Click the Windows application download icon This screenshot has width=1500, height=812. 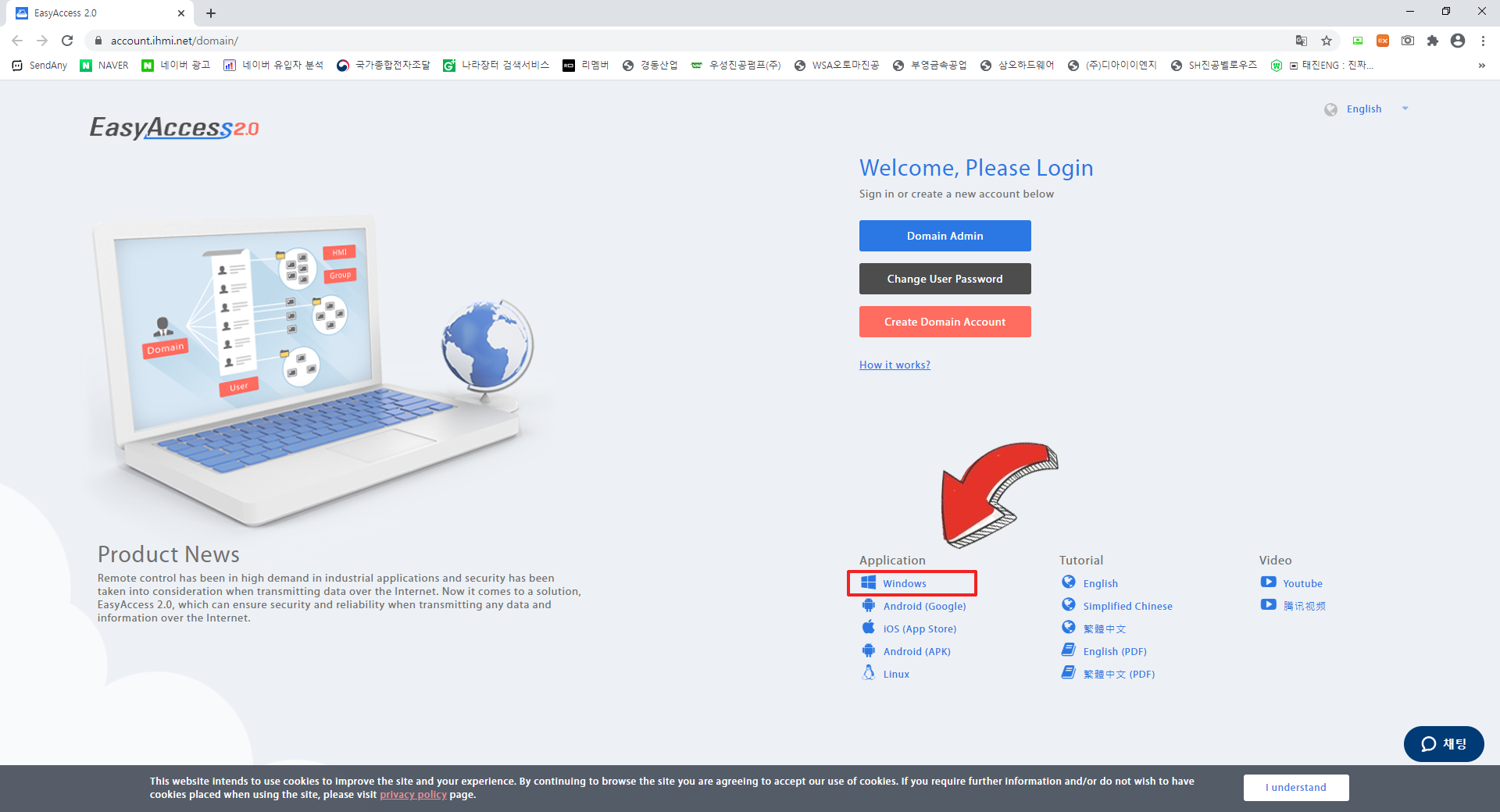868,583
